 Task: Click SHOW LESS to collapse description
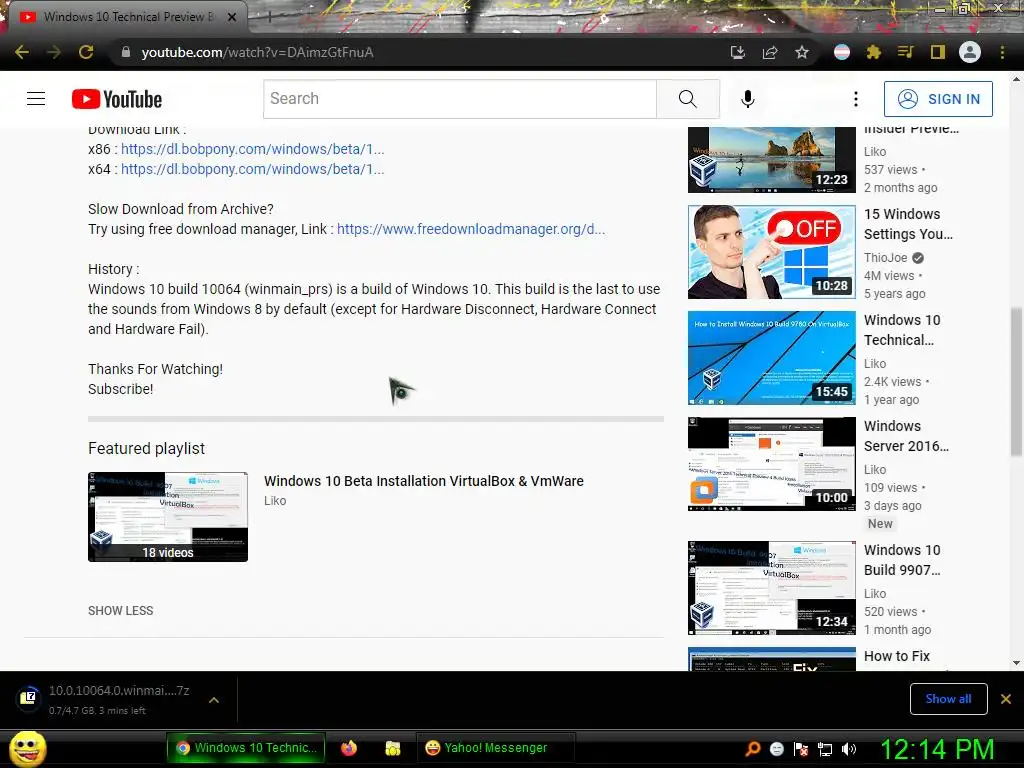[x=121, y=611]
